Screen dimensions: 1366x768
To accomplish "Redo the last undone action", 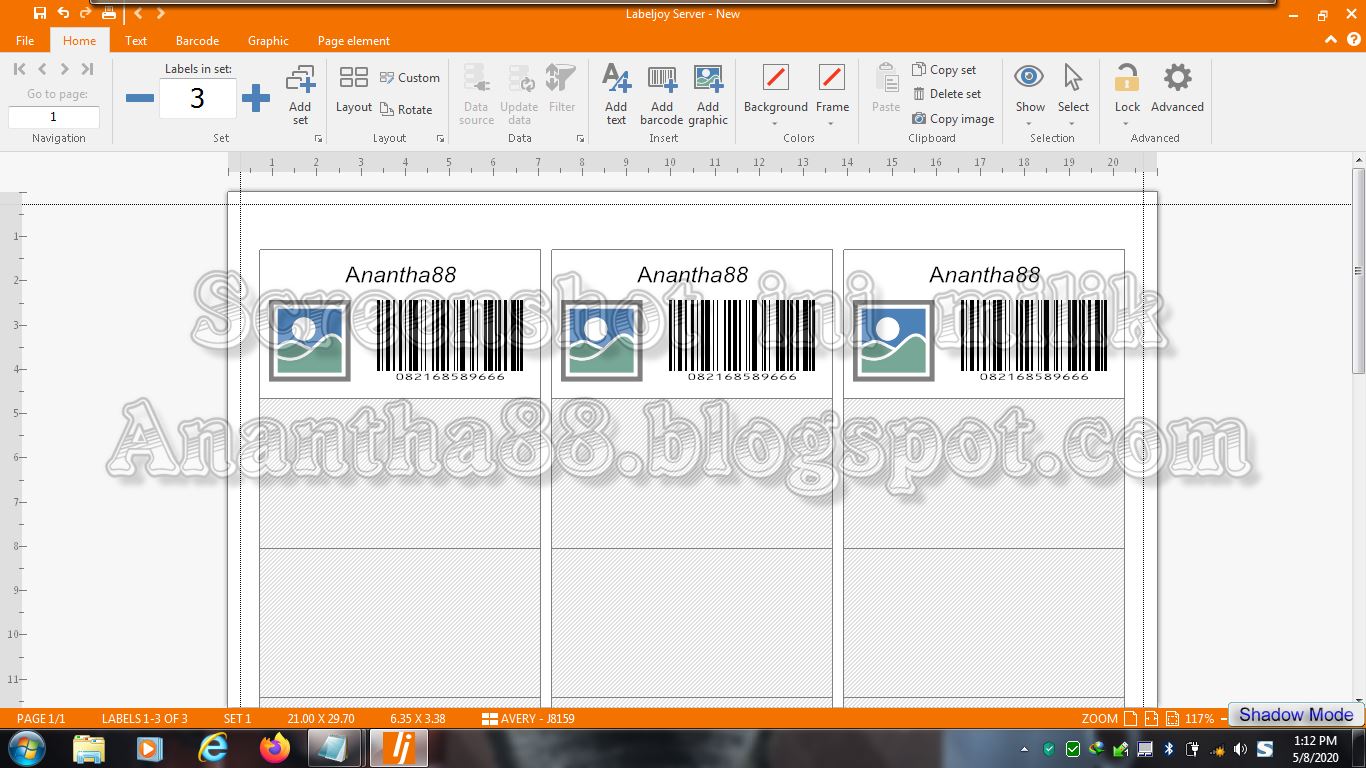I will 85,13.
